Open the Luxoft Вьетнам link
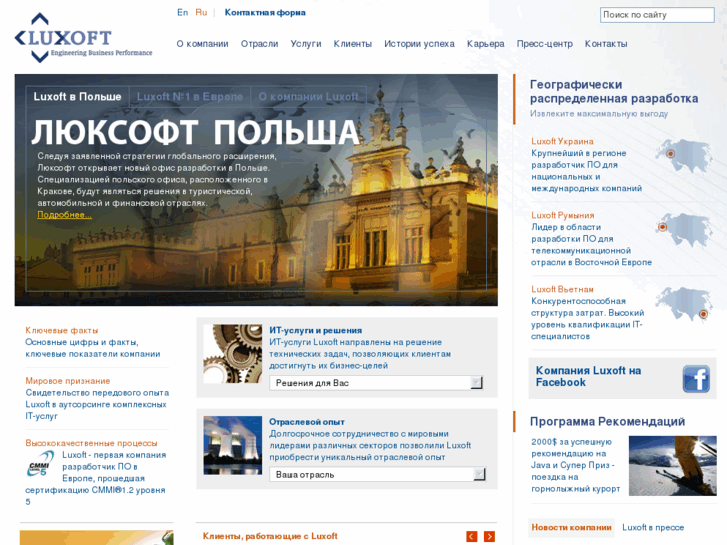Image resolution: width=727 pixels, height=545 pixels. pos(562,289)
